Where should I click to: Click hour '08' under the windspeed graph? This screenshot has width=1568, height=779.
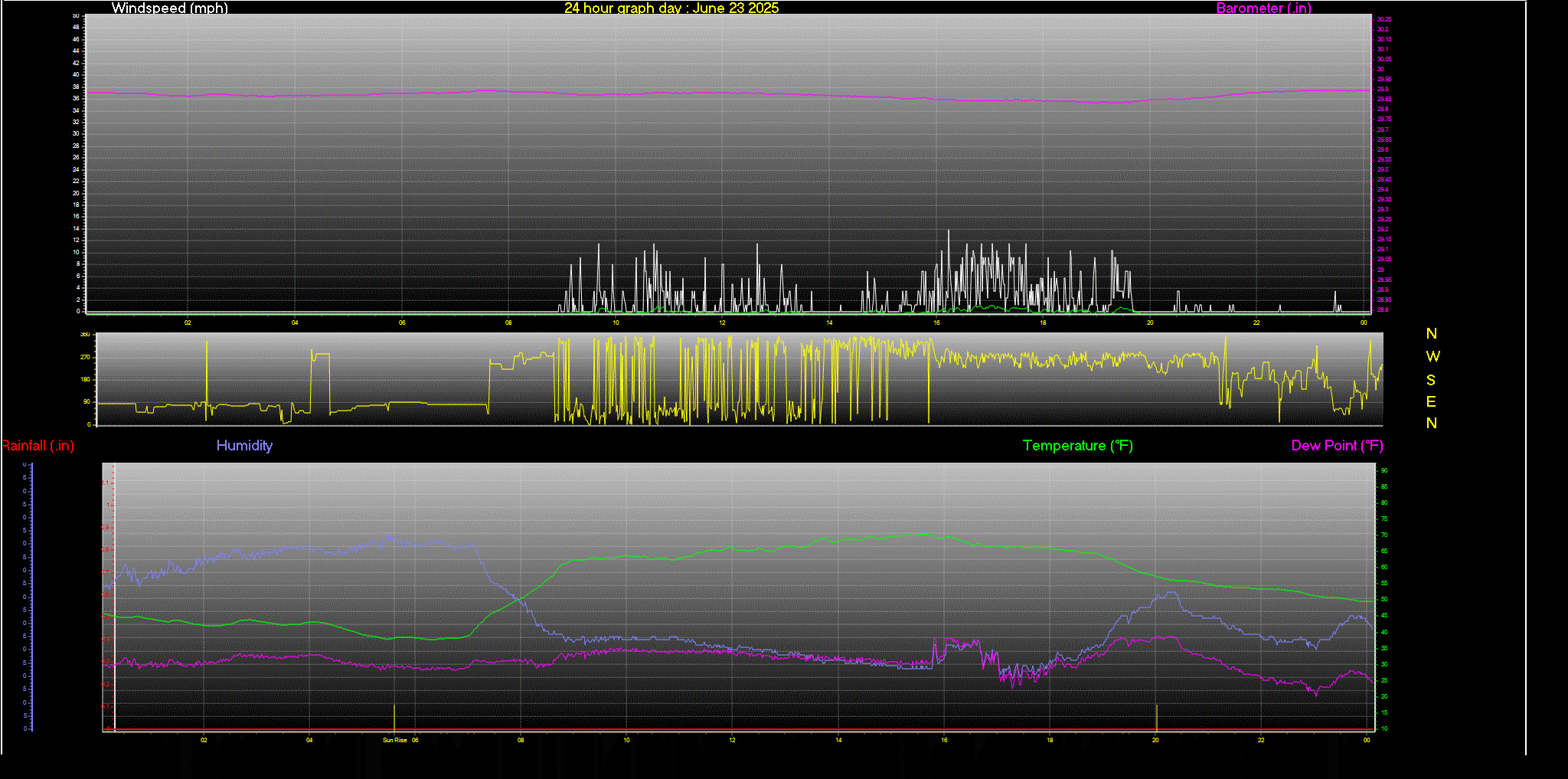pyautogui.click(x=508, y=322)
